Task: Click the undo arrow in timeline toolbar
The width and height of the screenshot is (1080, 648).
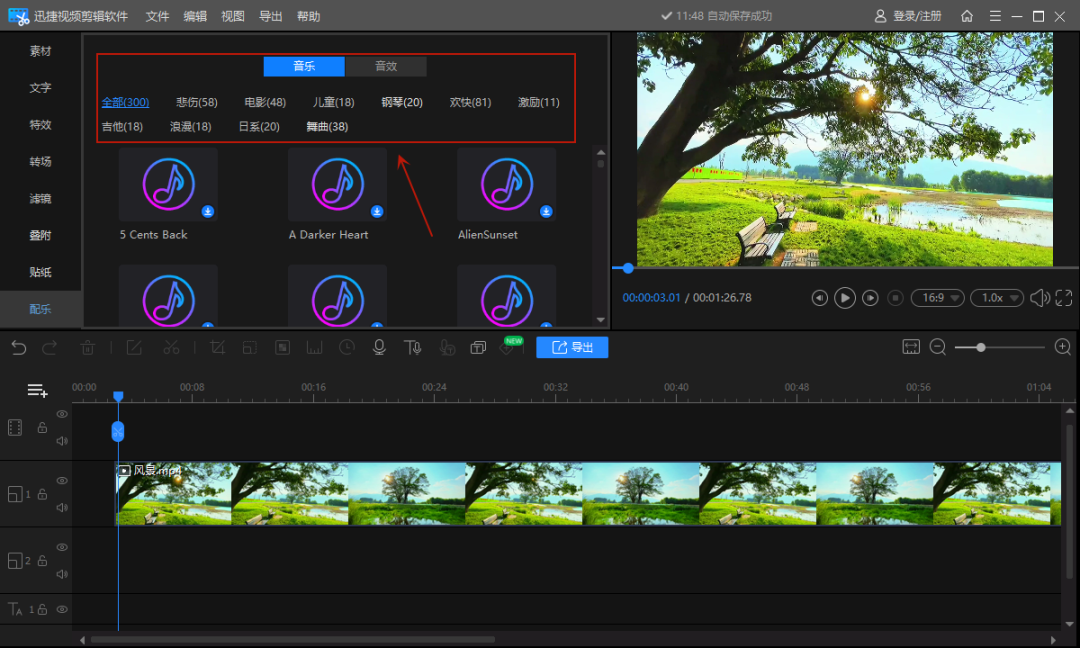Action: click(19, 347)
